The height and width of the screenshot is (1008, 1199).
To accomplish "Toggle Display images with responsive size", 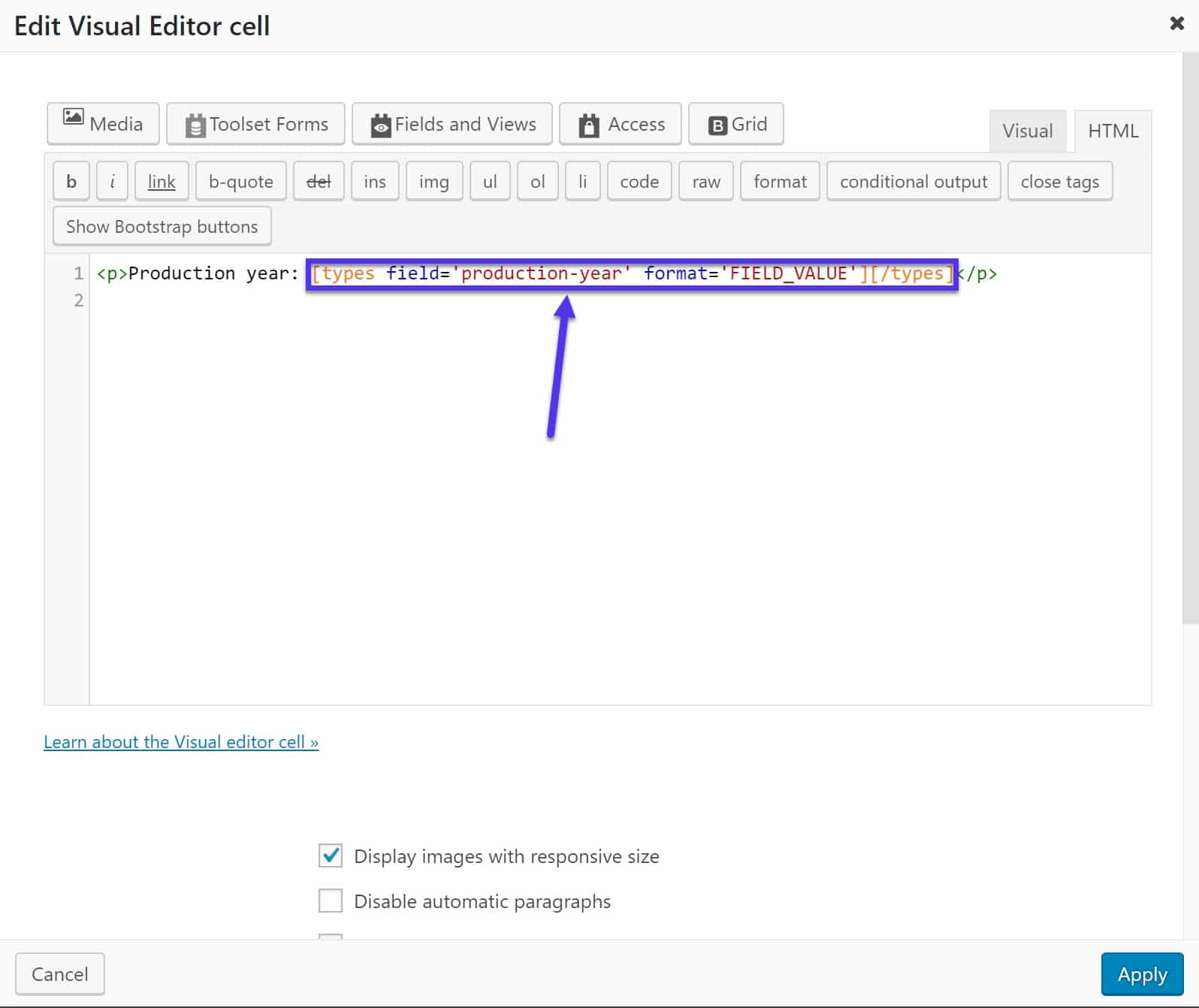I will click(331, 856).
